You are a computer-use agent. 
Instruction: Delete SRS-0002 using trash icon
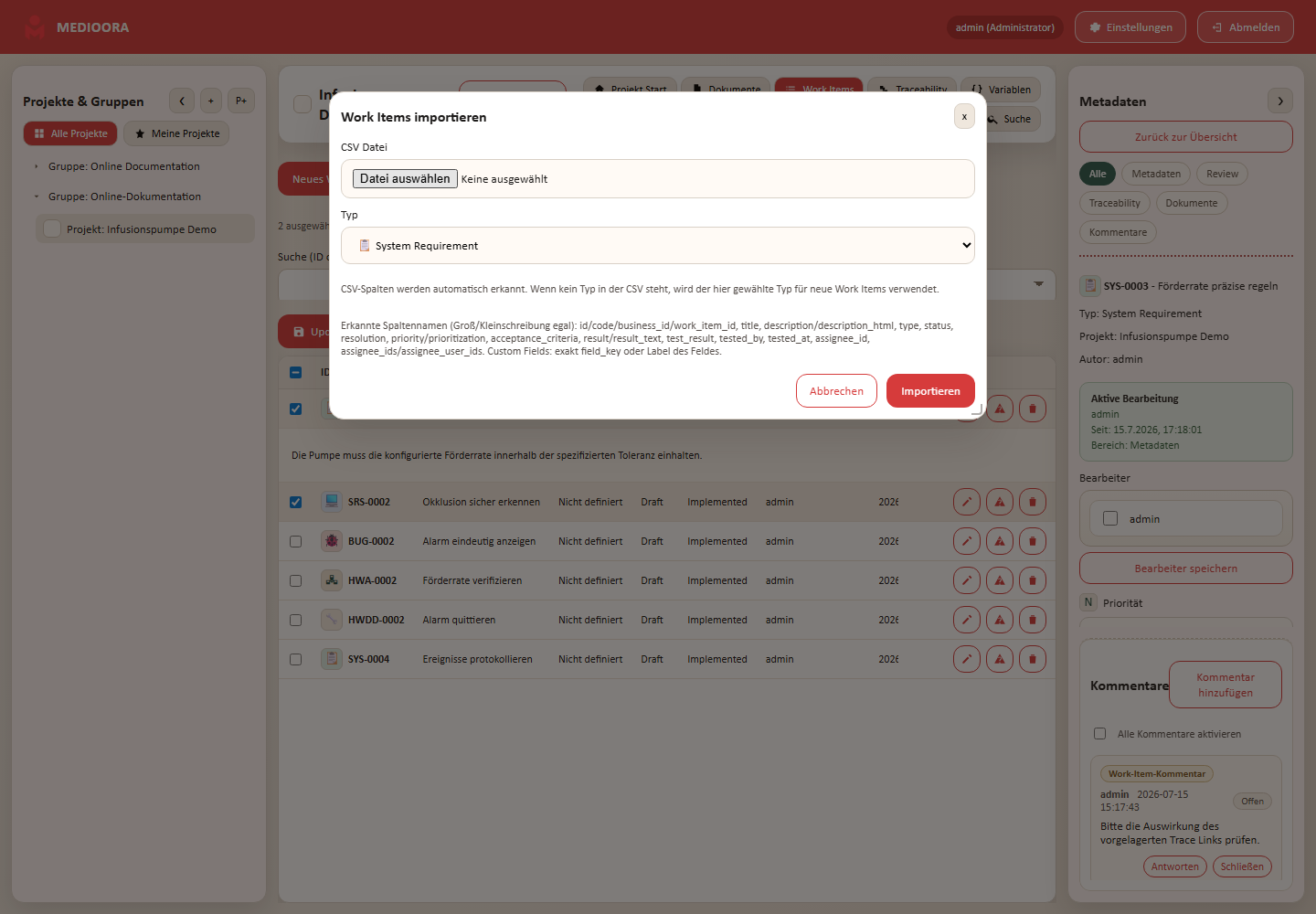(x=1033, y=502)
